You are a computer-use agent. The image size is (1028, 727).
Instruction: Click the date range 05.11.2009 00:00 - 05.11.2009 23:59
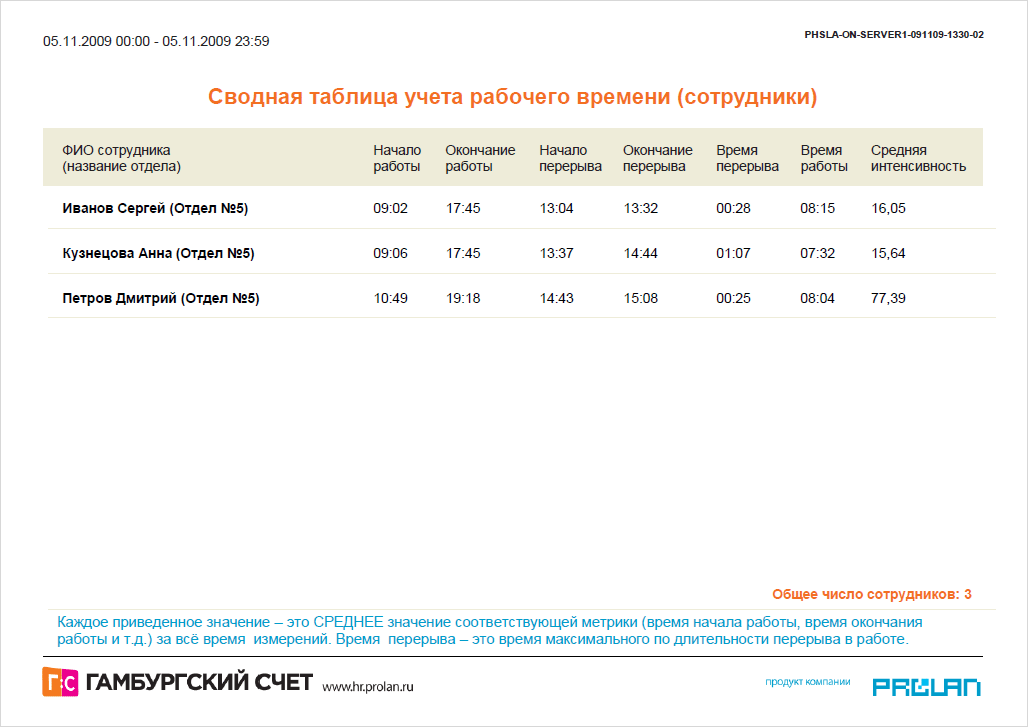pos(156,41)
